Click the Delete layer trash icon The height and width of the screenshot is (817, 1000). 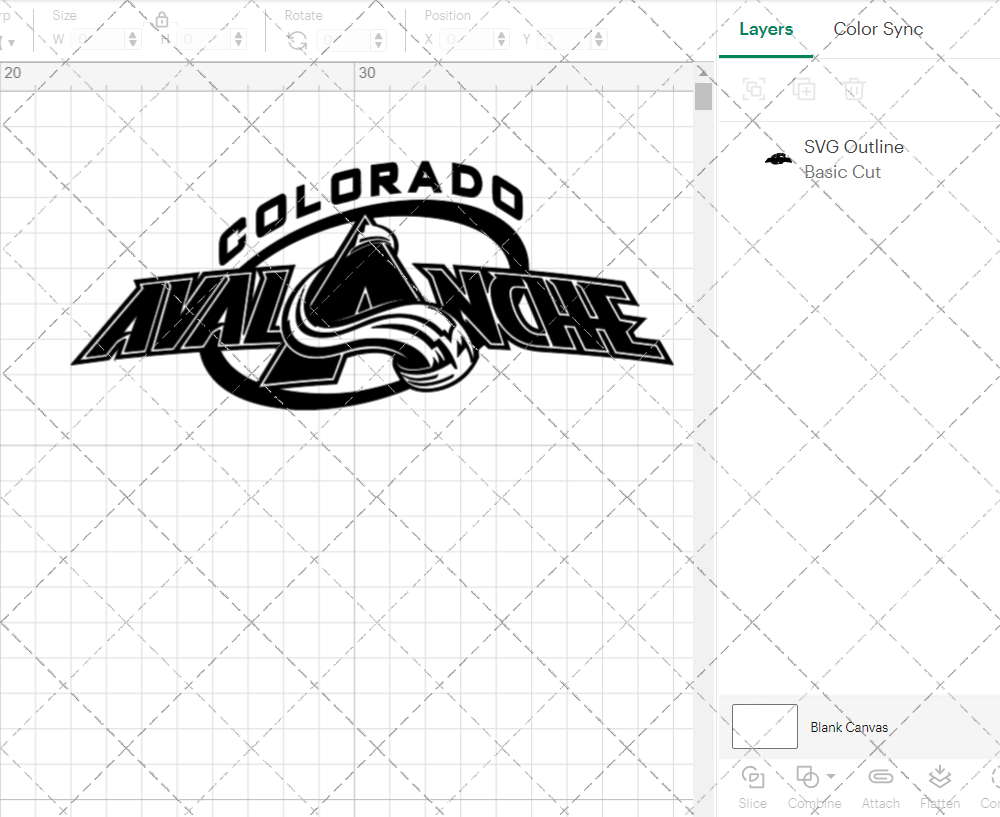pyautogui.click(x=854, y=89)
